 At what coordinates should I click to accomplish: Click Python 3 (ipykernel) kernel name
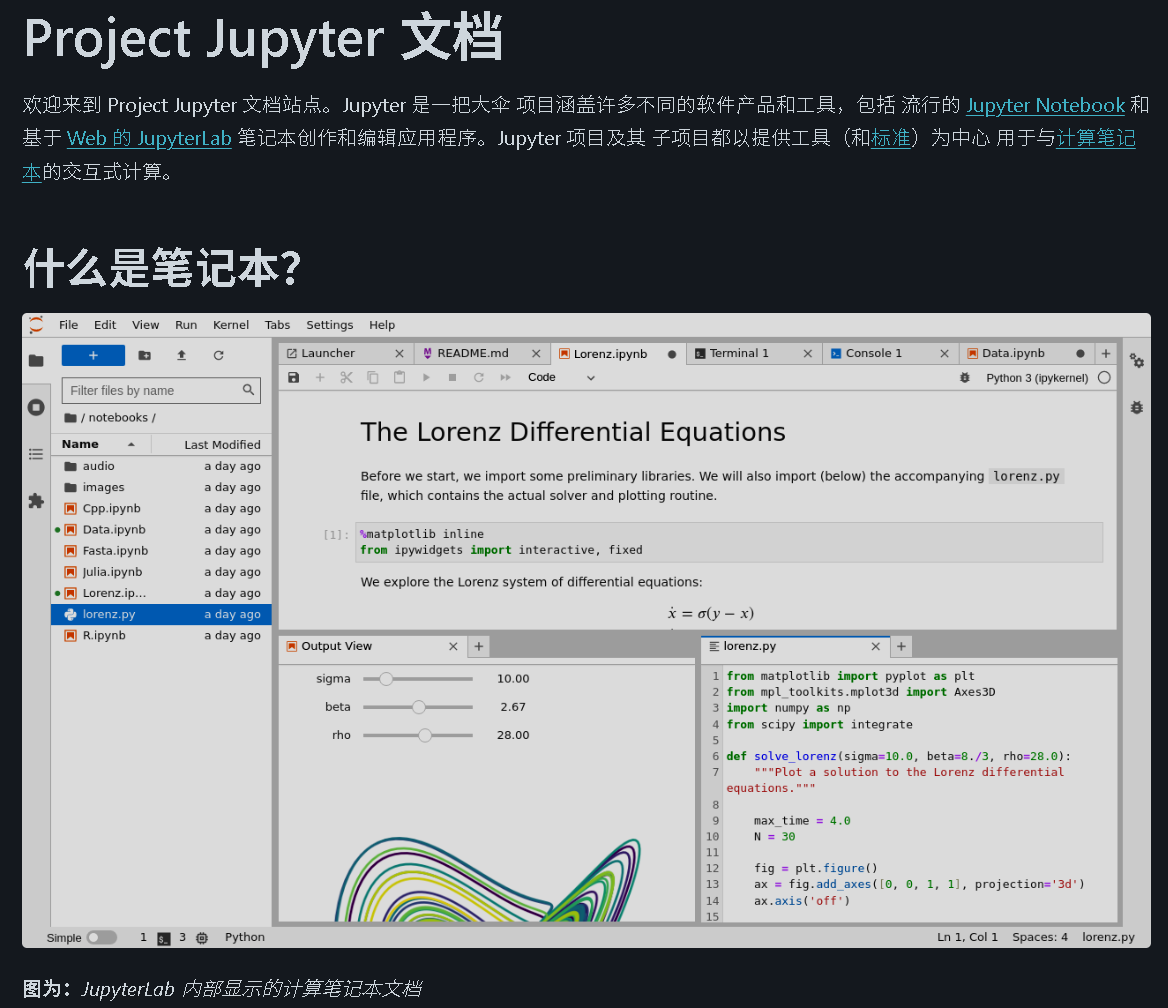(x=1037, y=378)
